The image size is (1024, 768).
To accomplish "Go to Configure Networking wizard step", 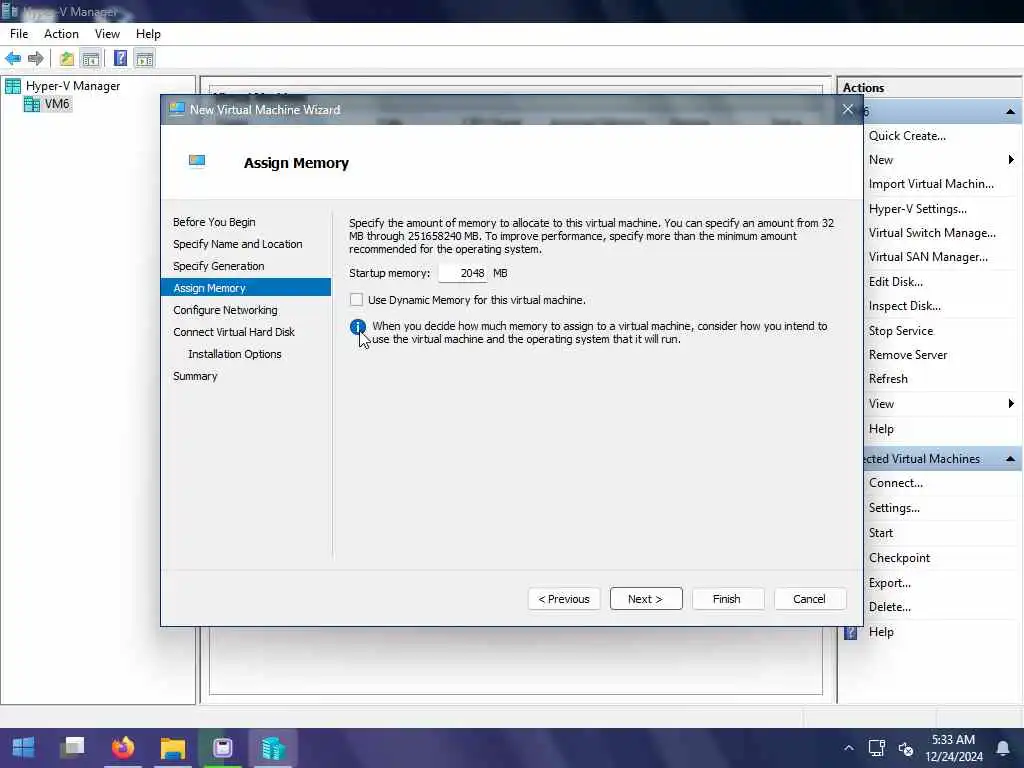I will point(225,310).
